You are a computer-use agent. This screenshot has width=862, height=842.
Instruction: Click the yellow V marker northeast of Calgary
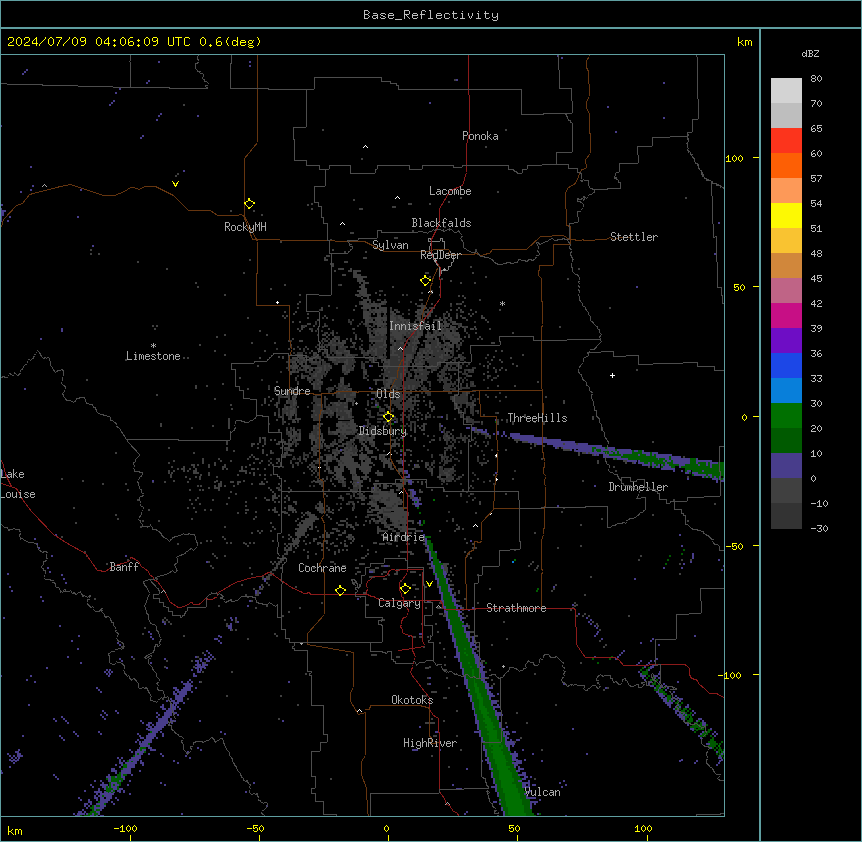tap(429, 584)
